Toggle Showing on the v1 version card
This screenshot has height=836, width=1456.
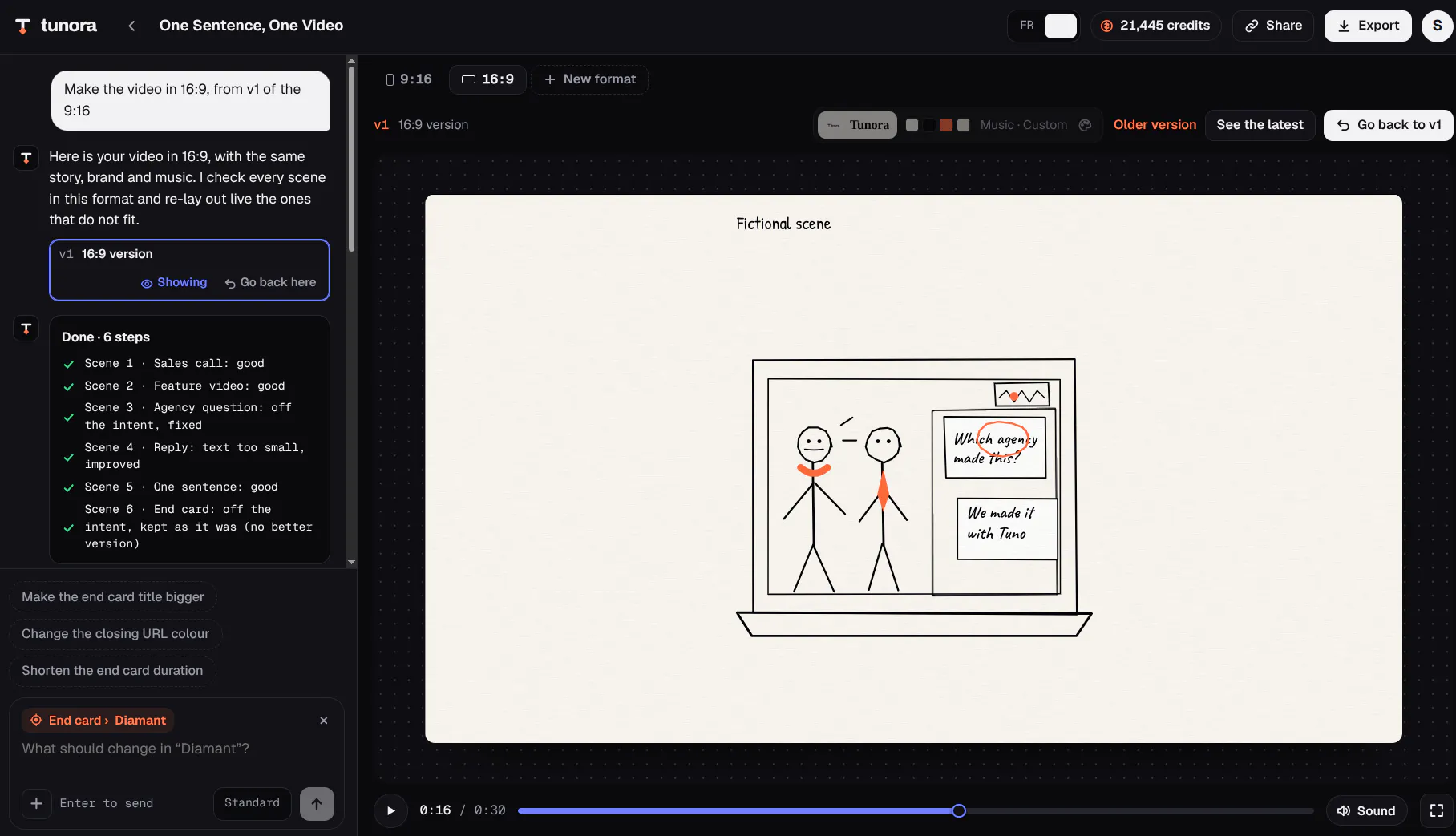(174, 282)
